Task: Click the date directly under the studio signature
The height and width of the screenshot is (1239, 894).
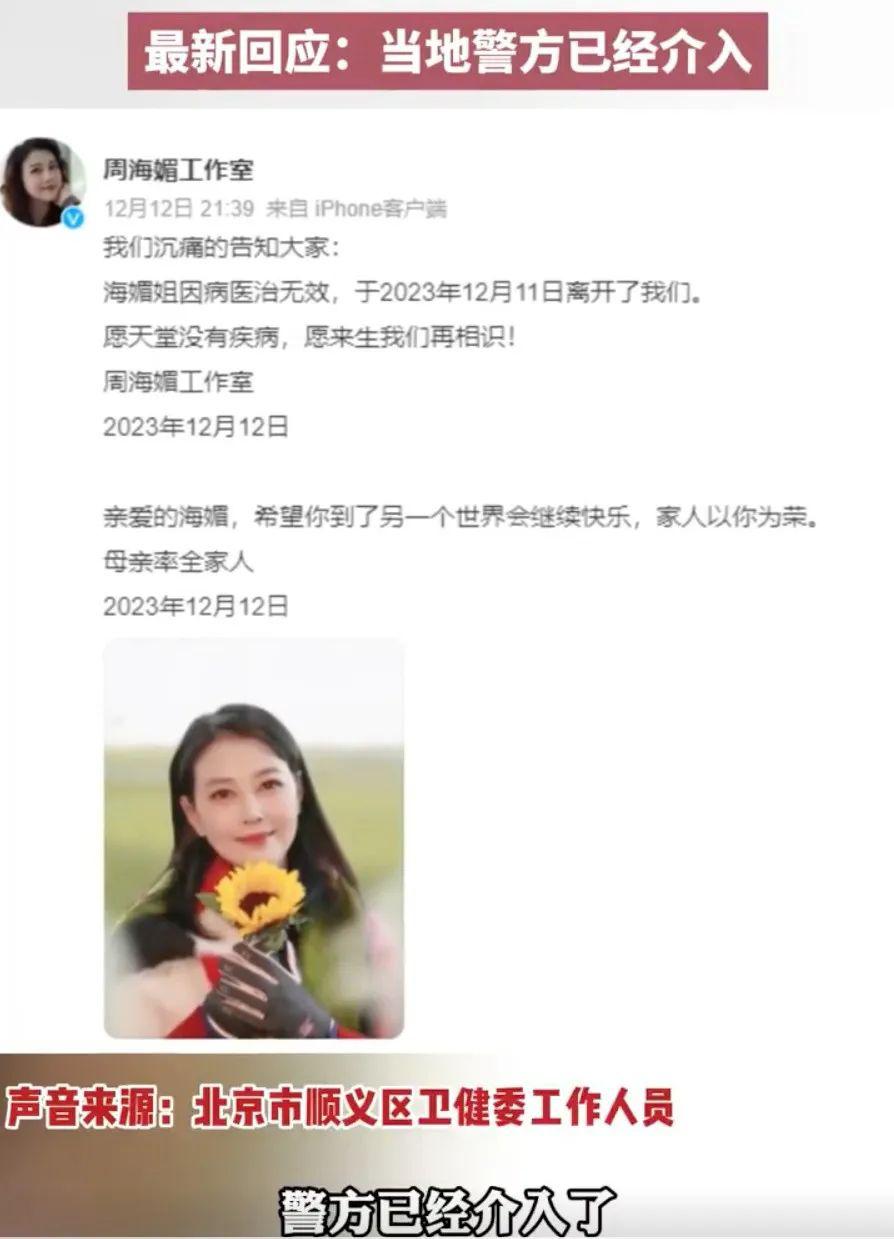Action: tap(196, 427)
